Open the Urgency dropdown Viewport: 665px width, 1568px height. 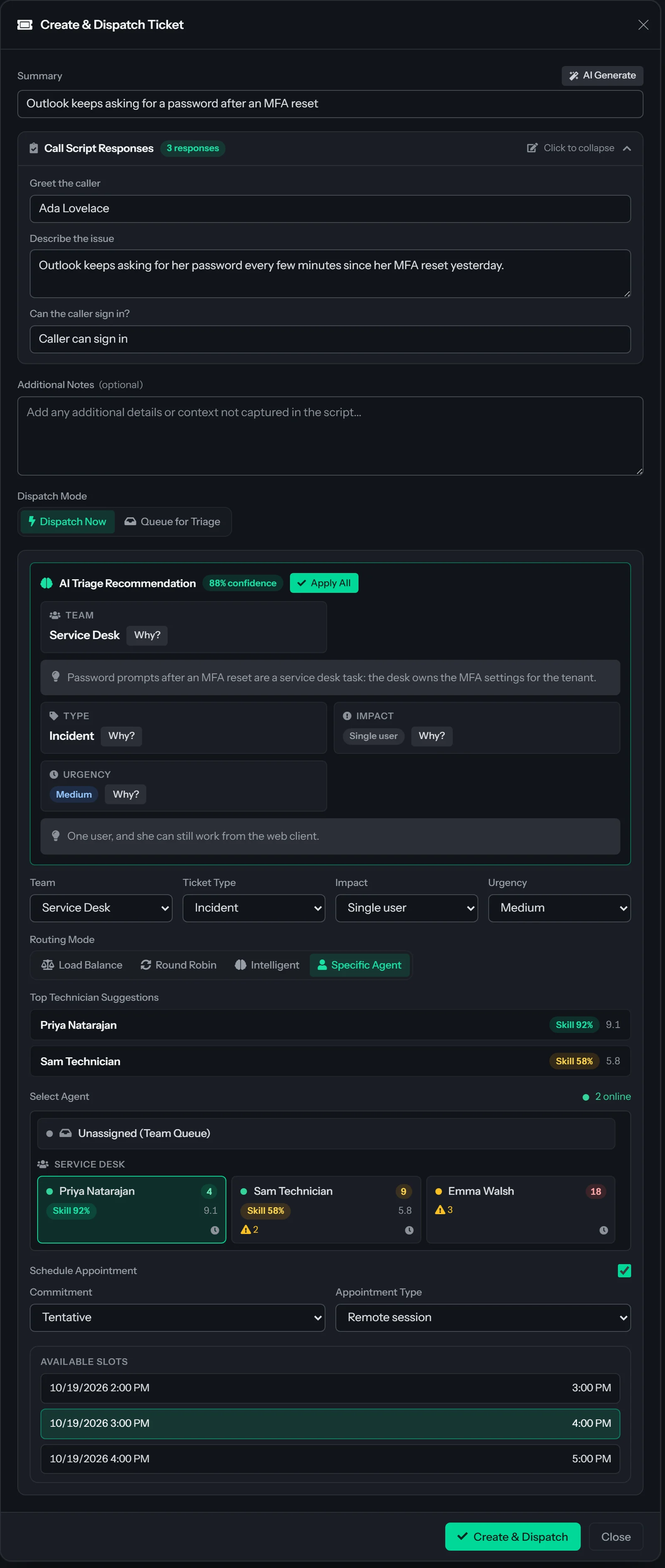pos(559,907)
